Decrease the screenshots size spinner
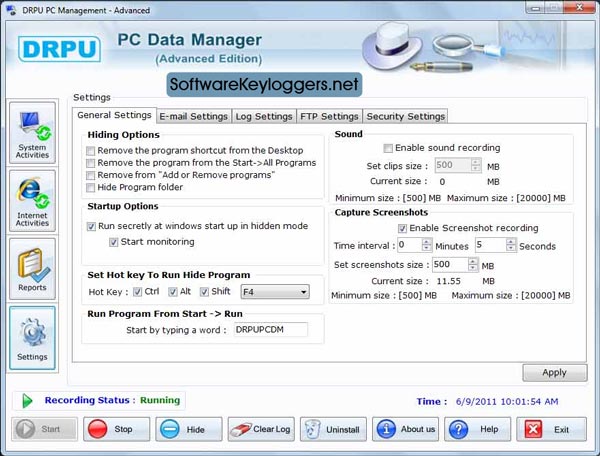Image resolution: width=600 pixels, height=456 pixels. pos(473,268)
